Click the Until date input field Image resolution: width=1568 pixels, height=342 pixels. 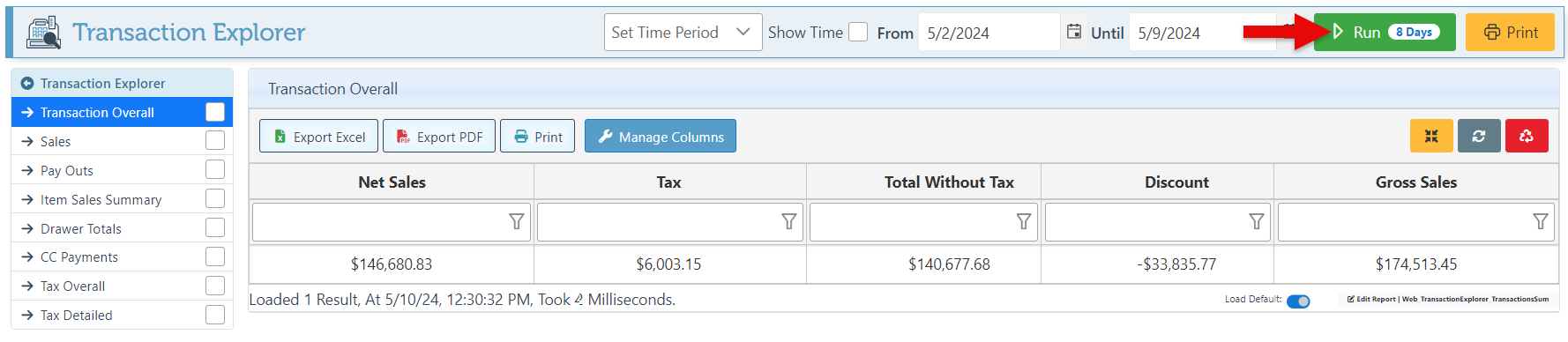(1202, 33)
